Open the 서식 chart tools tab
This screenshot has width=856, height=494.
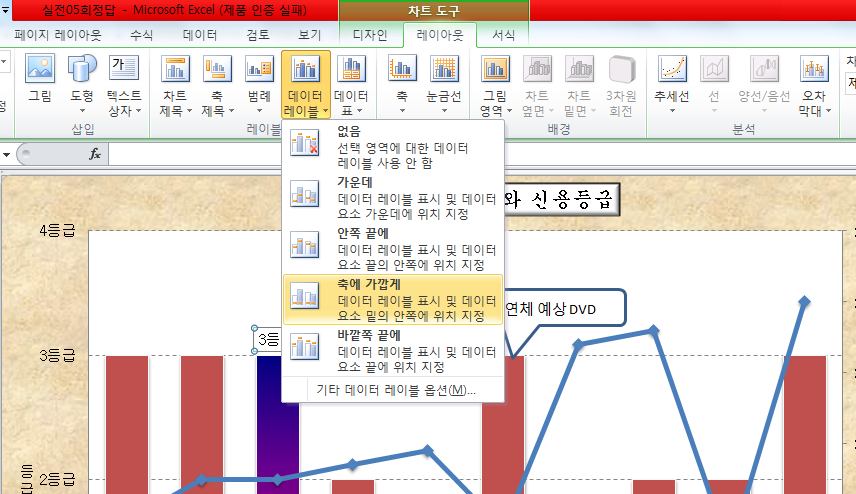(x=503, y=35)
